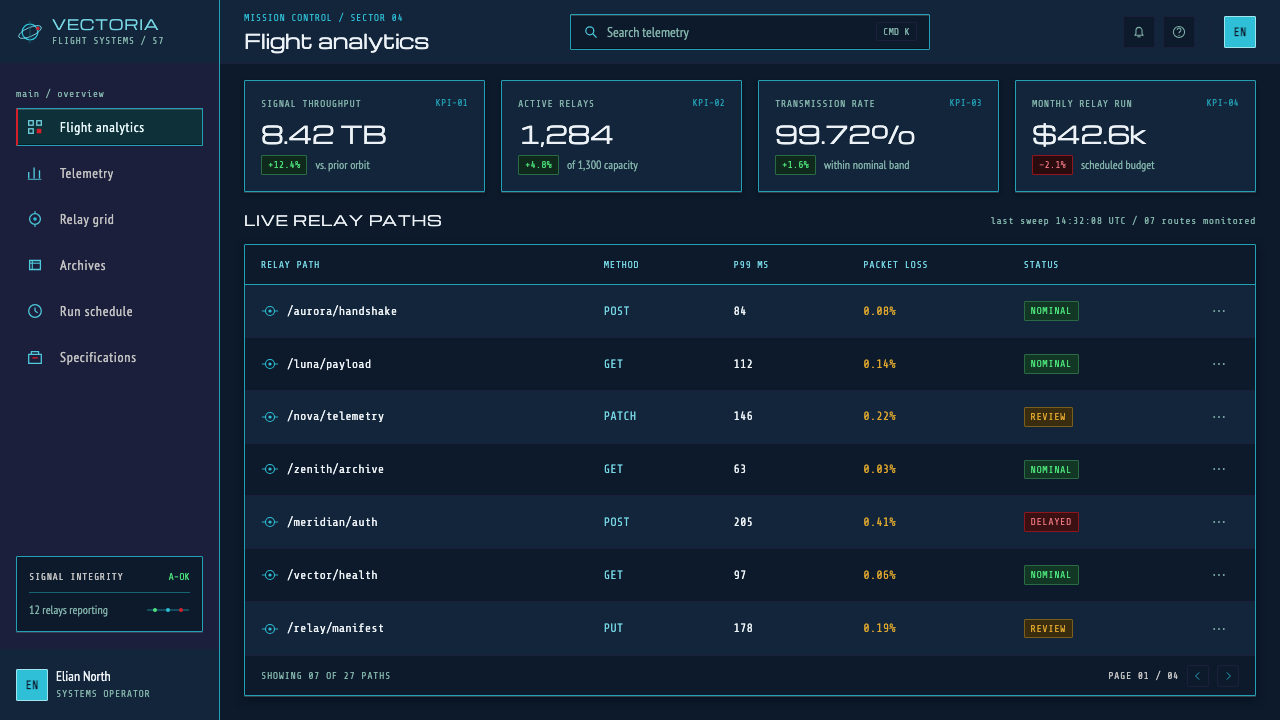Screen dimensions: 1280x720
Task: Click the CMD K shortcut badge
Action: click(x=897, y=32)
